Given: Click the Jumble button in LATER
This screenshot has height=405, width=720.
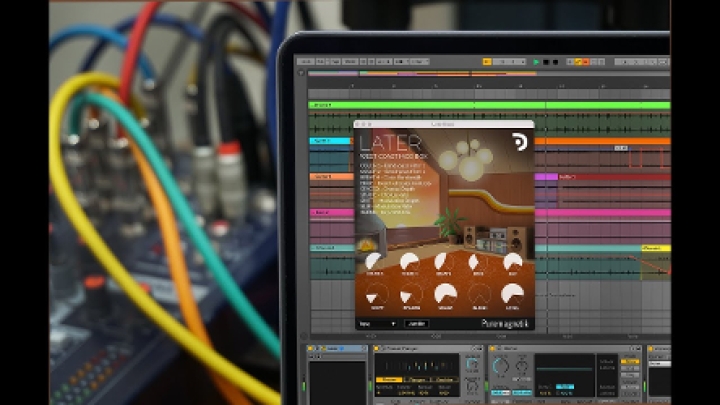Looking at the screenshot, I should click(416, 324).
